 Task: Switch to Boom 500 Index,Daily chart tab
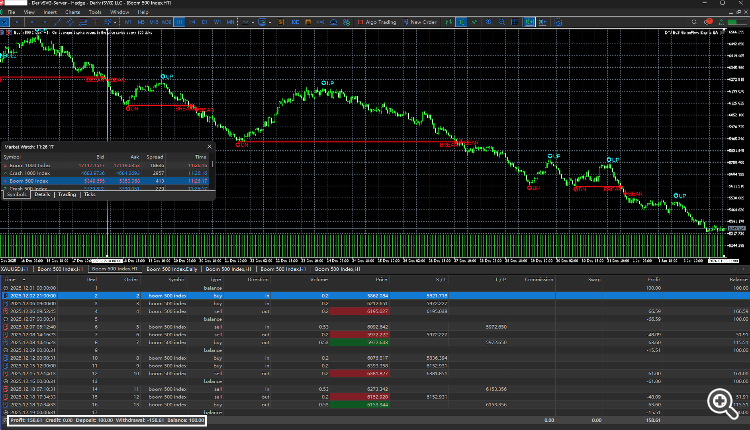pyautogui.click(x=174, y=269)
